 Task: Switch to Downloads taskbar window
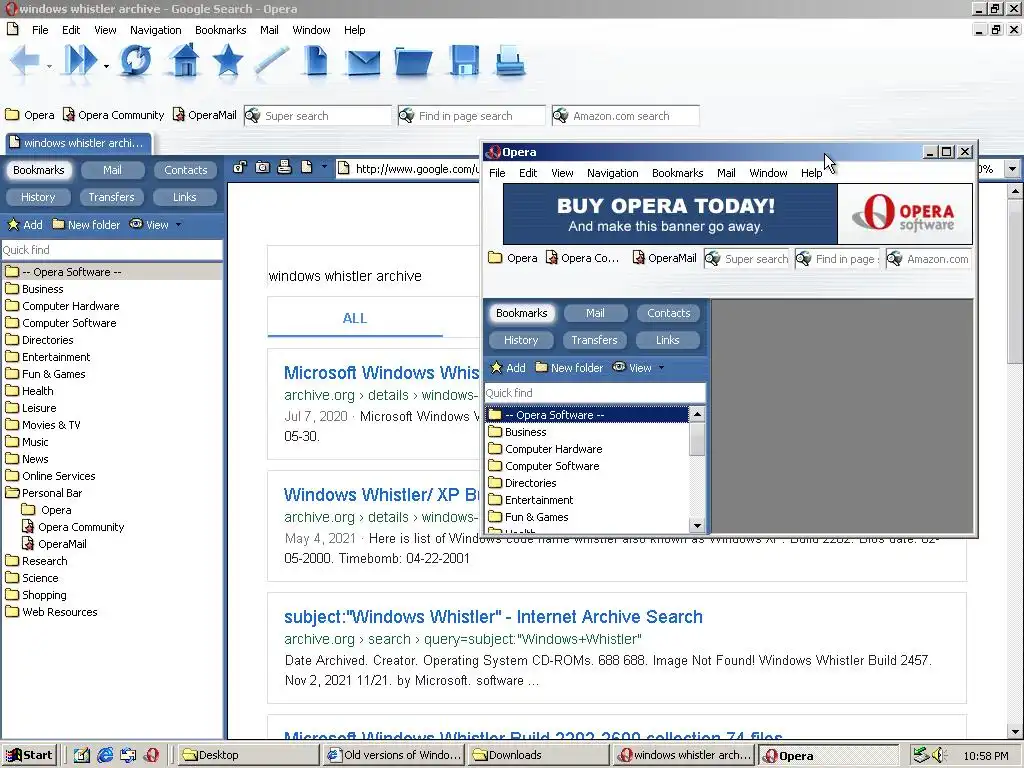(x=539, y=755)
